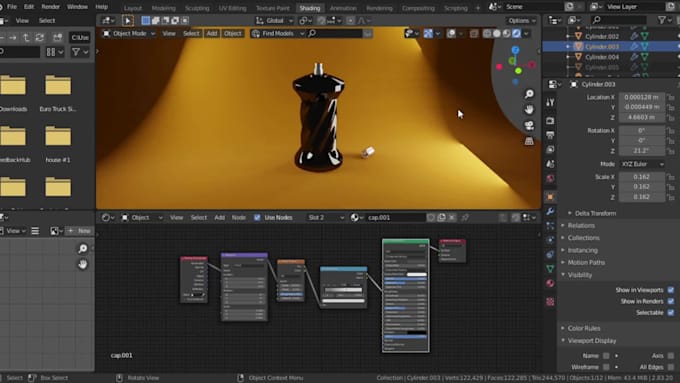Enable the All Edges checkbox

pyautogui.click(x=671, y=367)
